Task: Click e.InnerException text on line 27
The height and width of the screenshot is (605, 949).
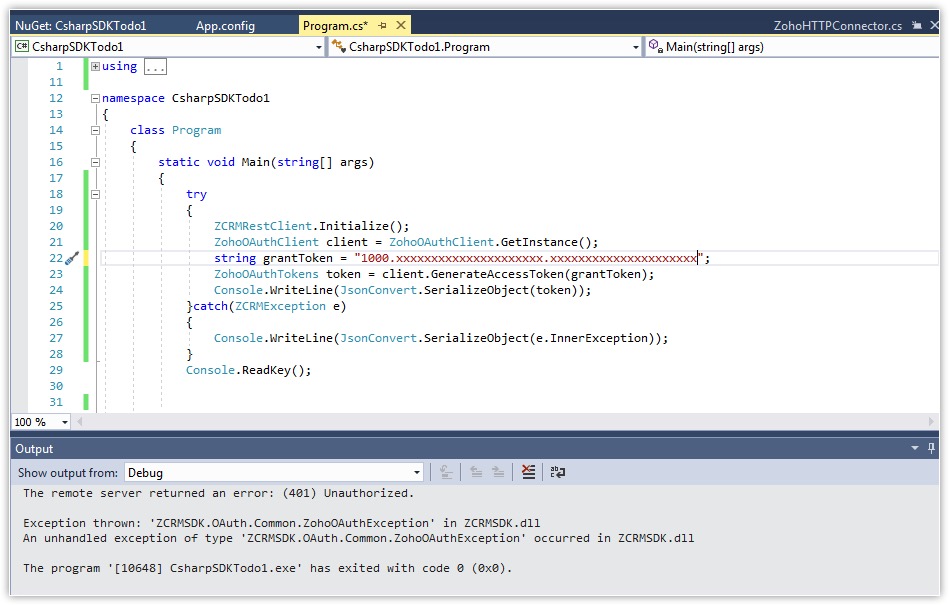Action: point(592,338)
